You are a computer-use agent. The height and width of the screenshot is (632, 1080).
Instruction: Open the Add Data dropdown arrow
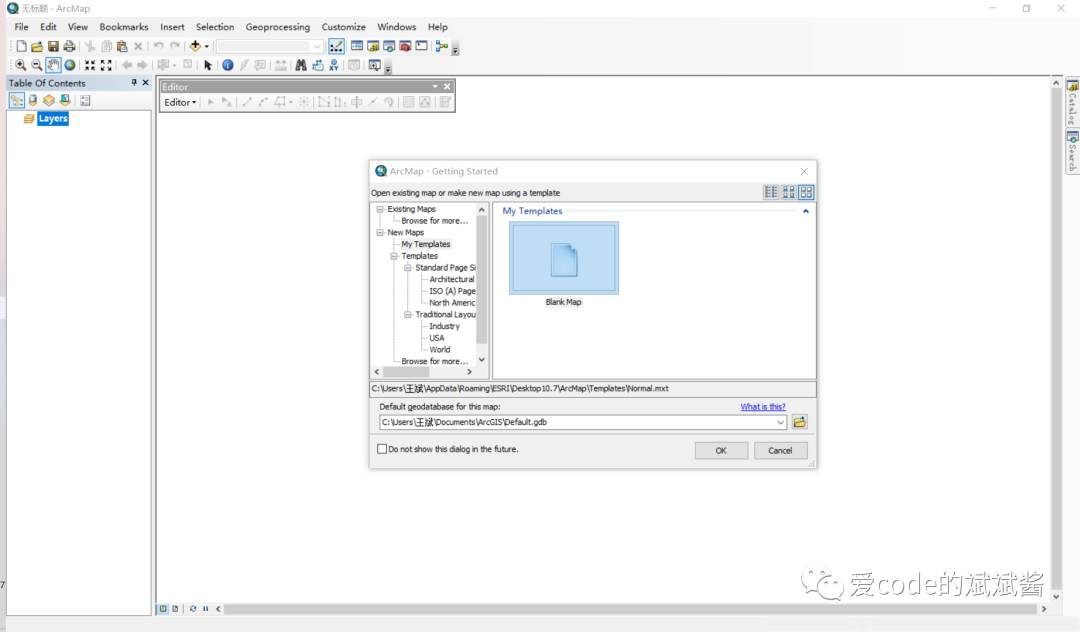pos(206,46)
